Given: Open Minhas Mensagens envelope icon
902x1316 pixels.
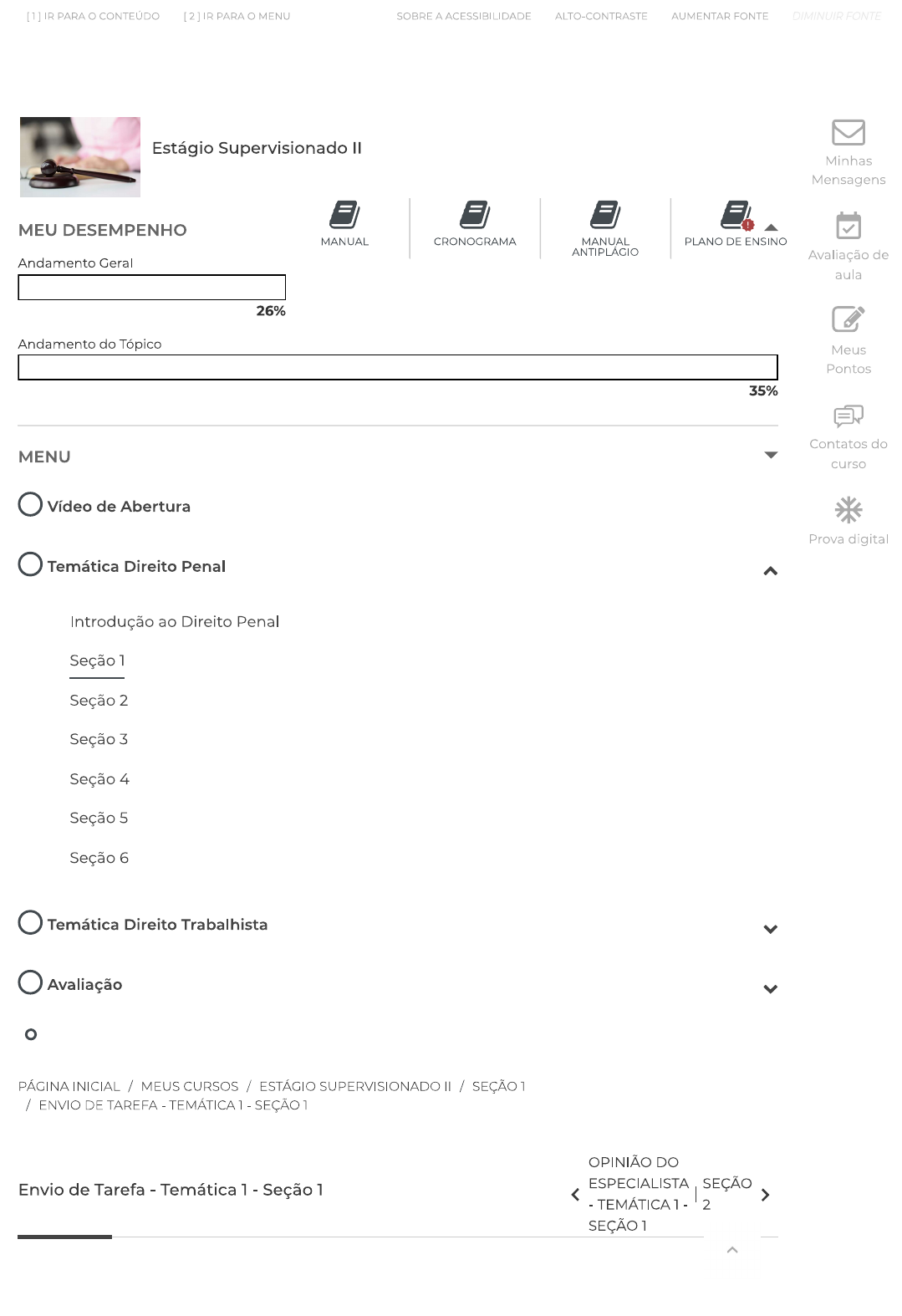Looking at the screenshot, I should 848,132.
